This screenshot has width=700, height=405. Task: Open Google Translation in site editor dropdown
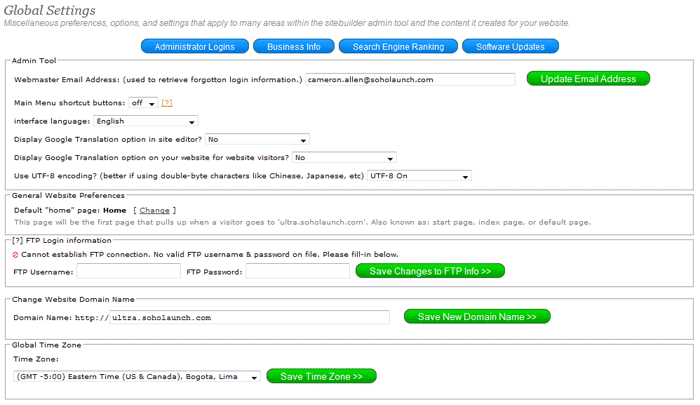257,140
